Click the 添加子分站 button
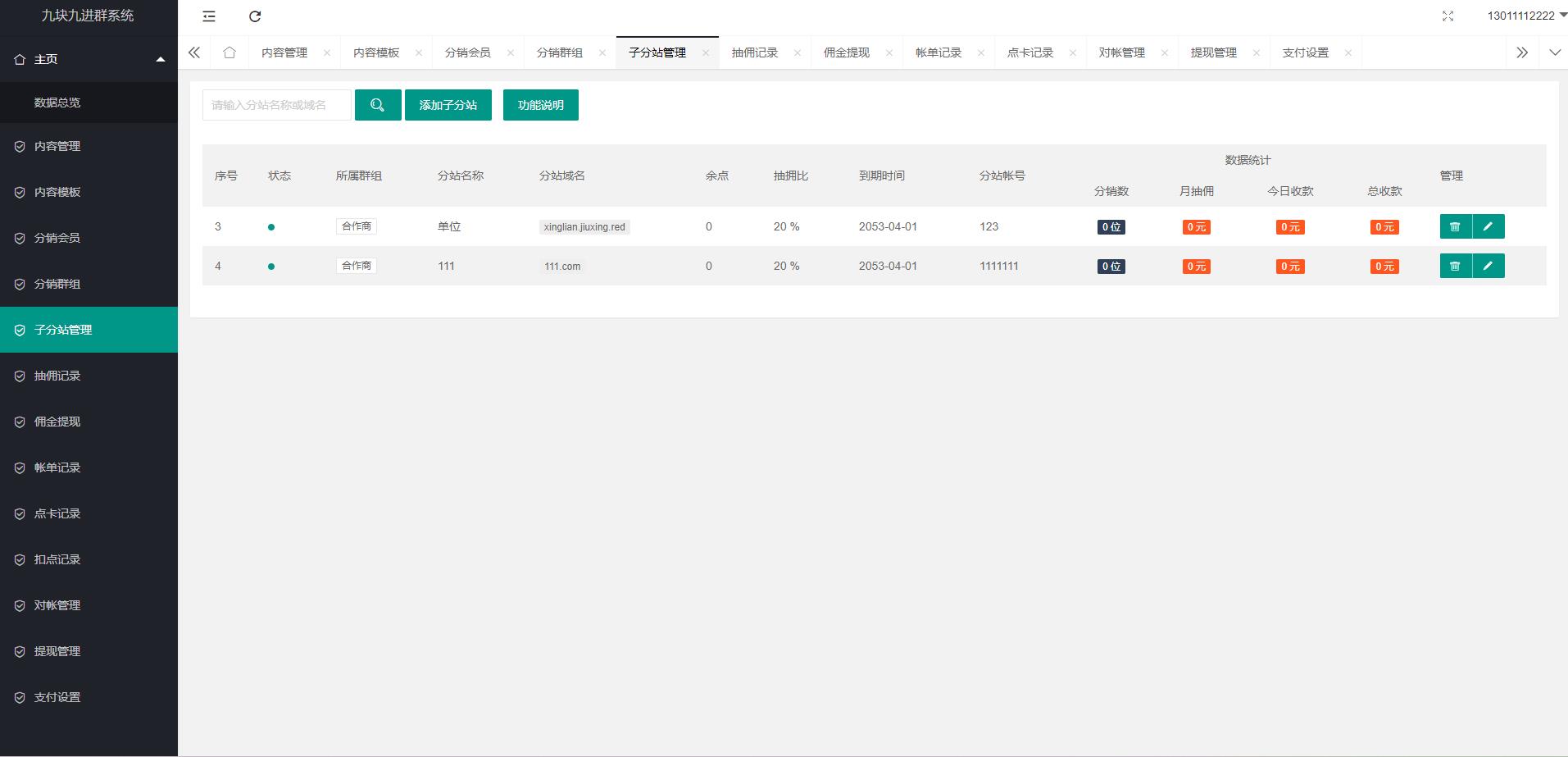 (x=448, y=105)
